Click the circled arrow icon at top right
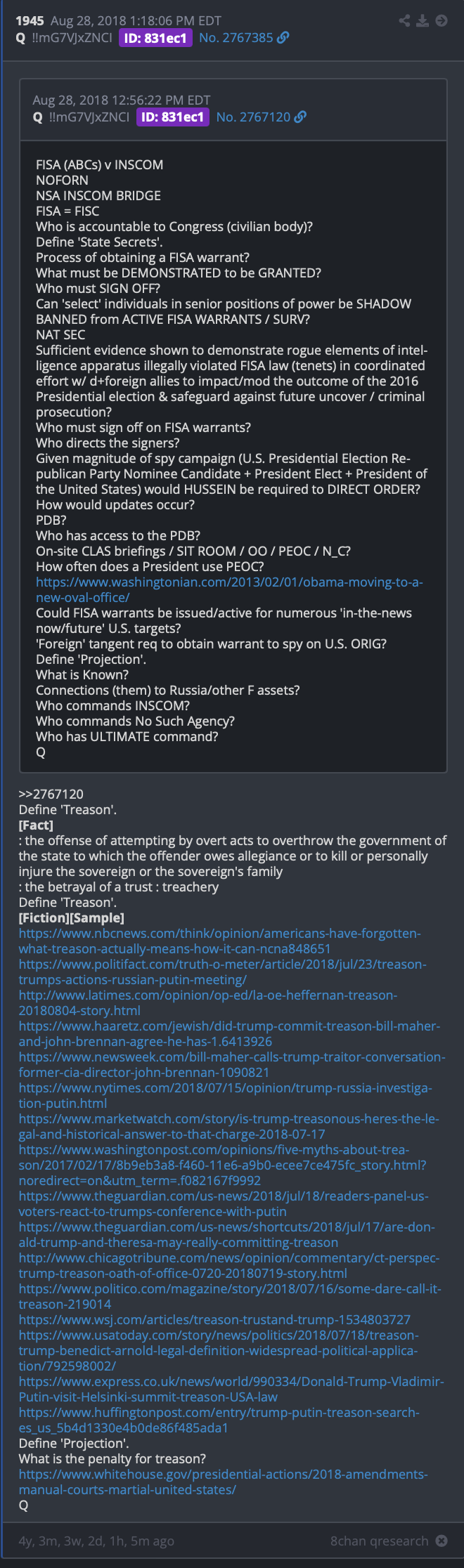Screen dimensions: 464x1568 [442, 20]
